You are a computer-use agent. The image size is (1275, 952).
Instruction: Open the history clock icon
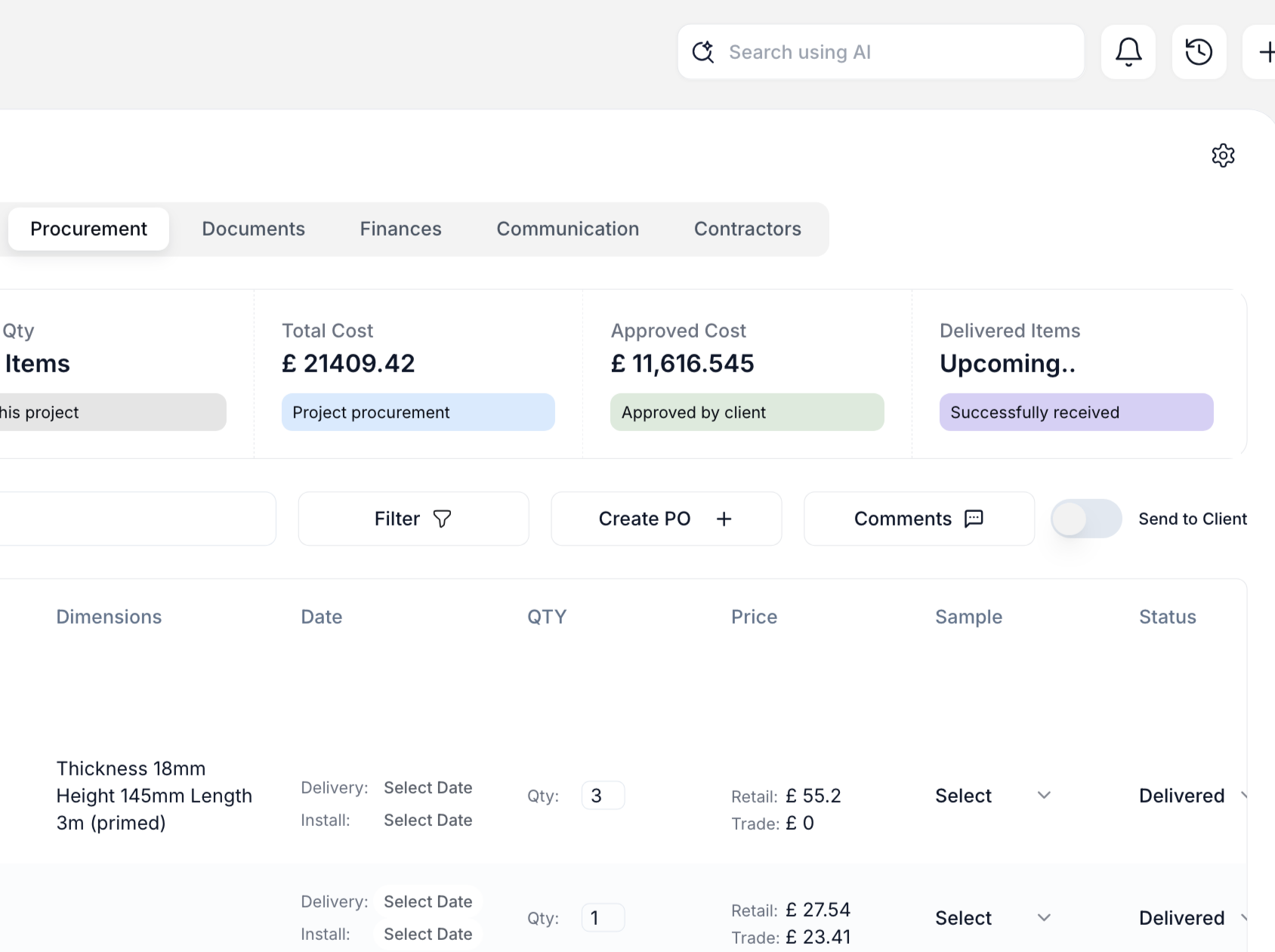coord(1199,52)
